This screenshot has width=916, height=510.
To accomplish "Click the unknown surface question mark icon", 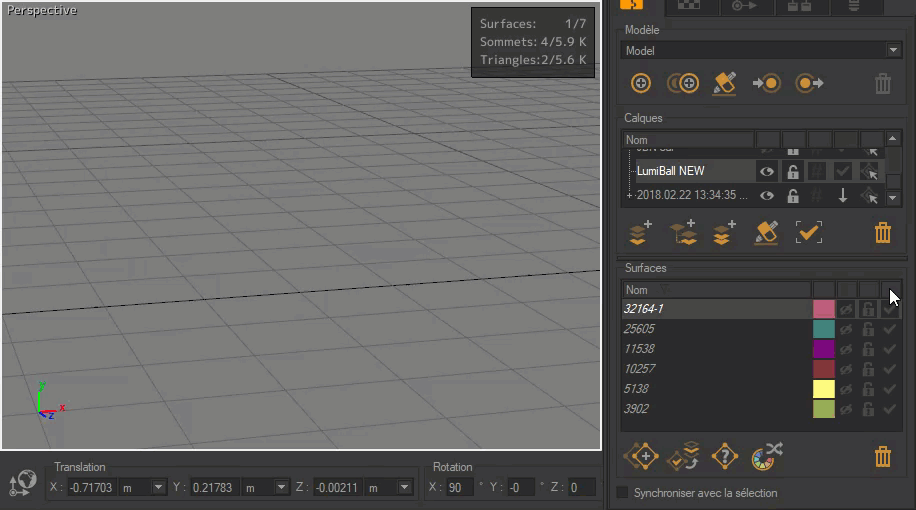I will pos(724,456).
